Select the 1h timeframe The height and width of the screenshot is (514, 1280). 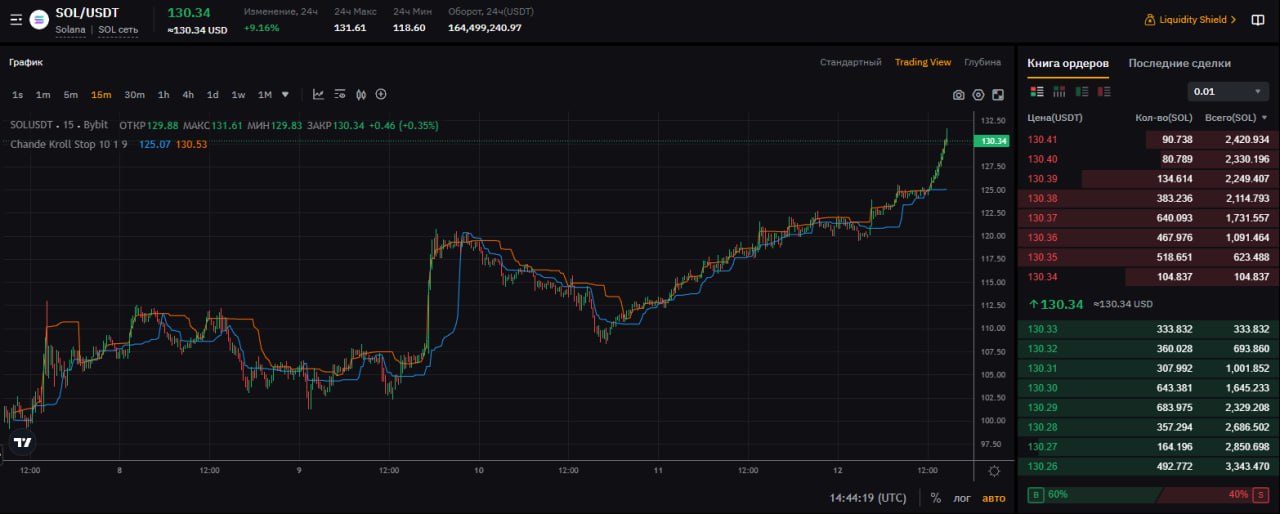[163, 95]
